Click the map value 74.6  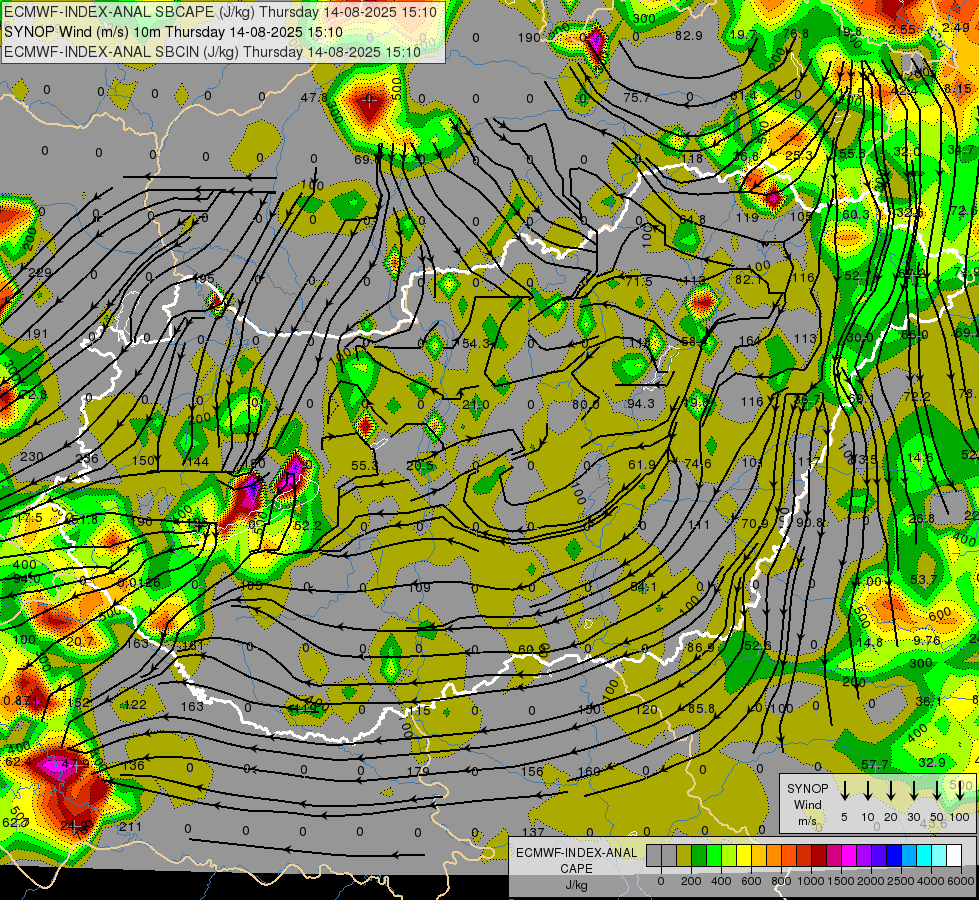[697, 463]
